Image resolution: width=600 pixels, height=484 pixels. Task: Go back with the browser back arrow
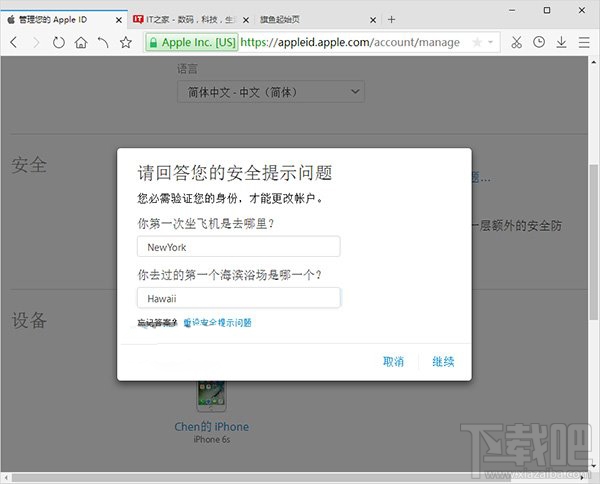click(x=14, y=42)
